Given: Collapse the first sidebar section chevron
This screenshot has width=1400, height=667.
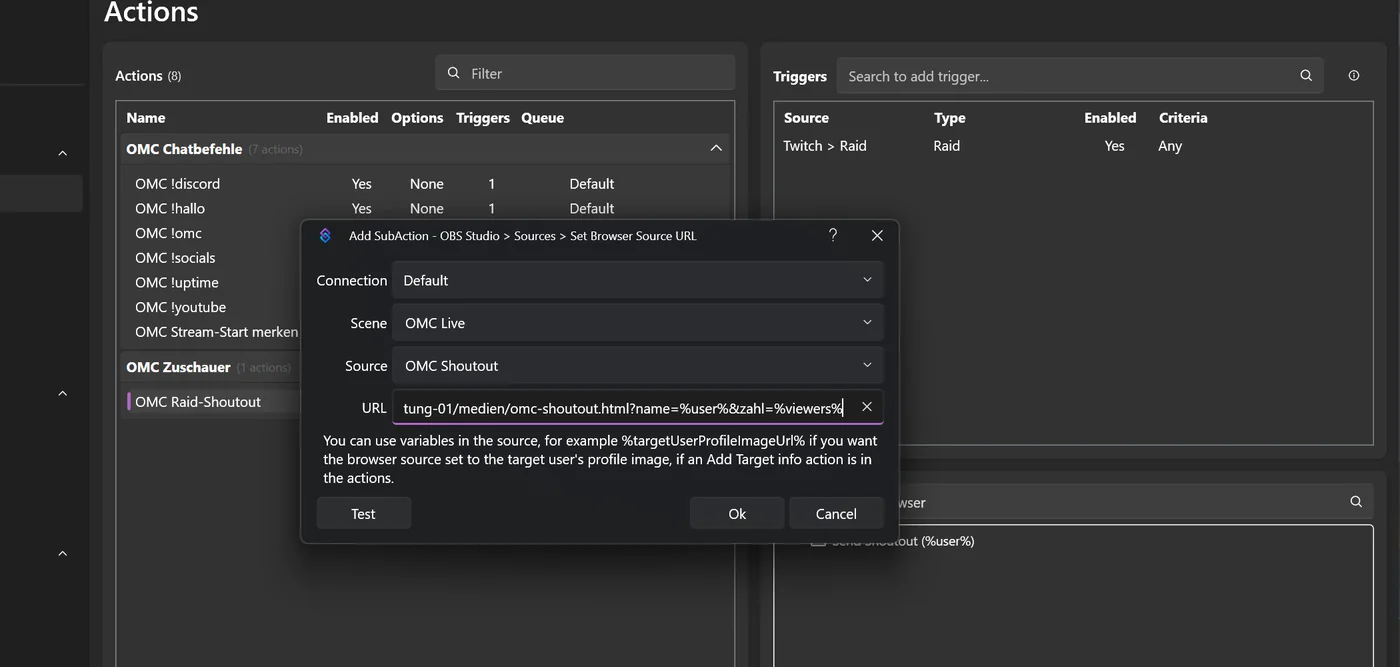Looking at the screenshot, I should pos(62,153).
